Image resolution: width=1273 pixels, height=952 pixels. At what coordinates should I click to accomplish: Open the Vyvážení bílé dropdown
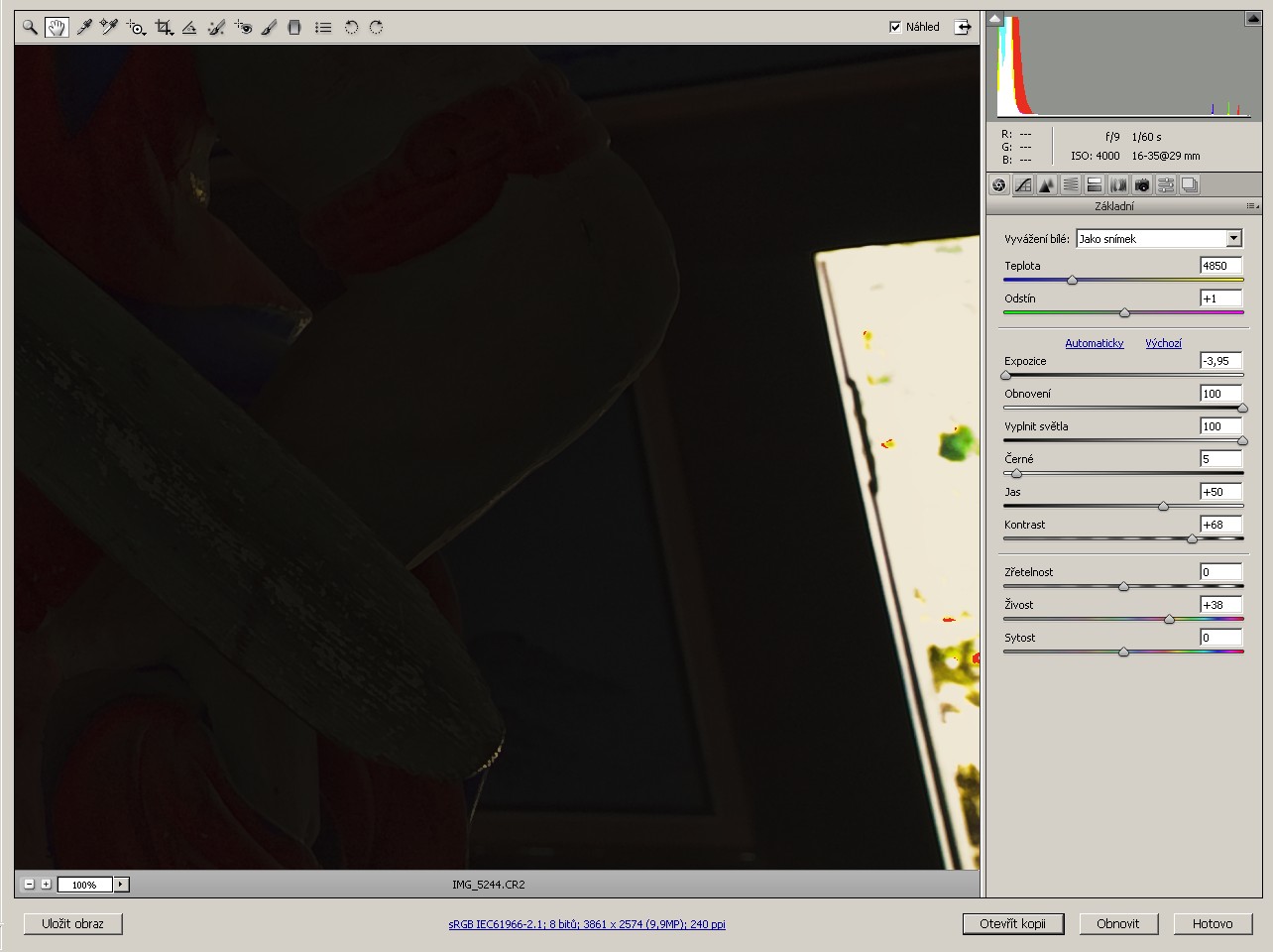pos(1233,238)
